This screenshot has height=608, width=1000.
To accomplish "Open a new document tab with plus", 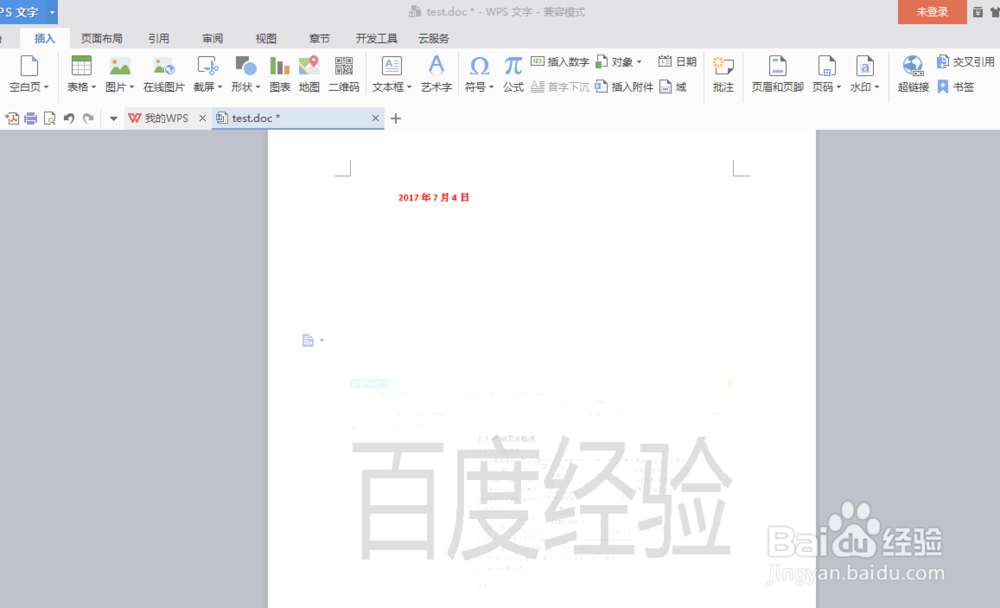I will click(395, 118).
